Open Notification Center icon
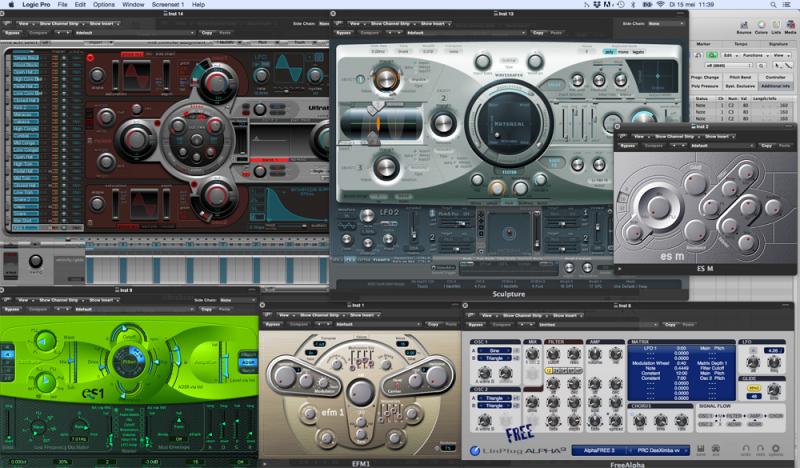The width and height of the screenshot is (800, 468). (789, 5)
